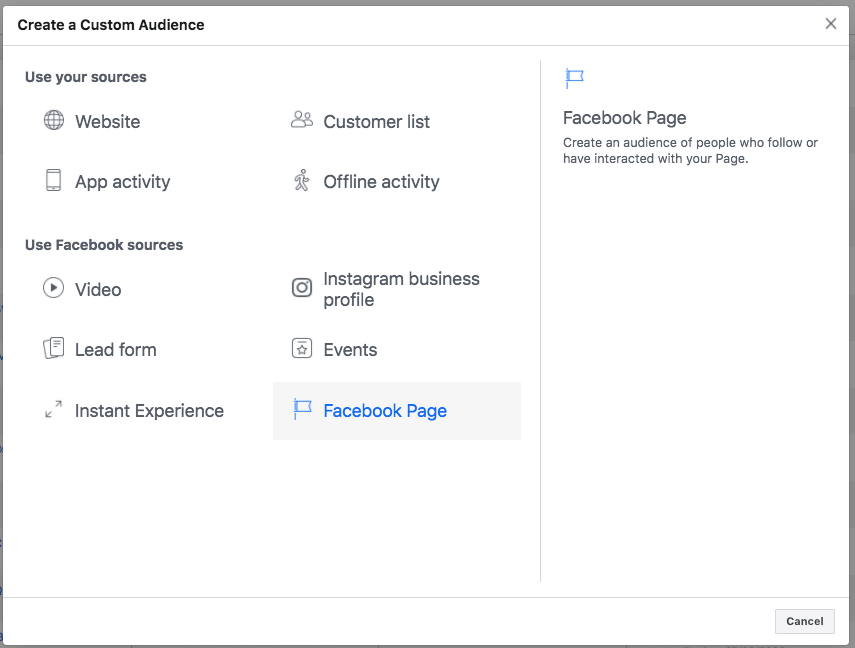Choose the Website source option label
Image resolution: width=855 pixels, height=648 pixels.
coord(107,122)
